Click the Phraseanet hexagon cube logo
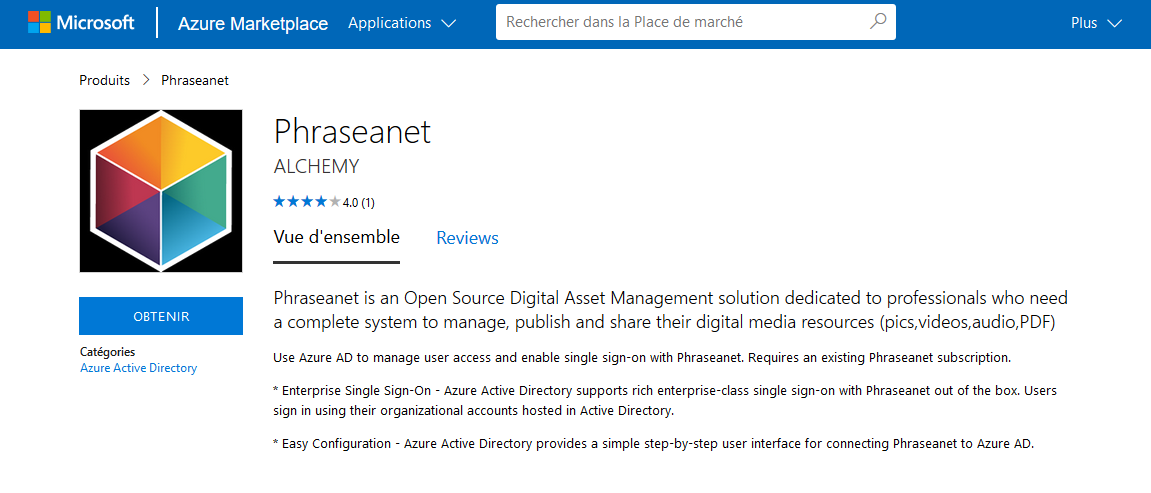Image resolution: width=1151 pixels, height=493 pixels. click(x=161, y=191)
